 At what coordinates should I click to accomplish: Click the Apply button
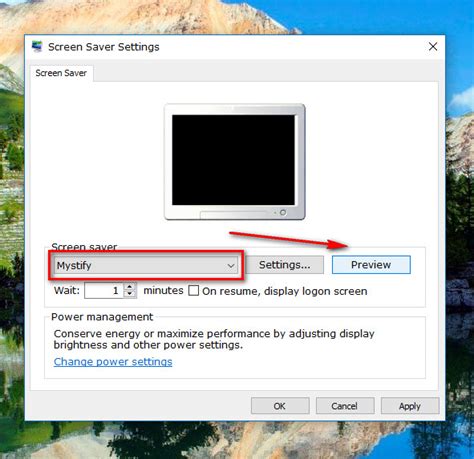tap(410, 406)
